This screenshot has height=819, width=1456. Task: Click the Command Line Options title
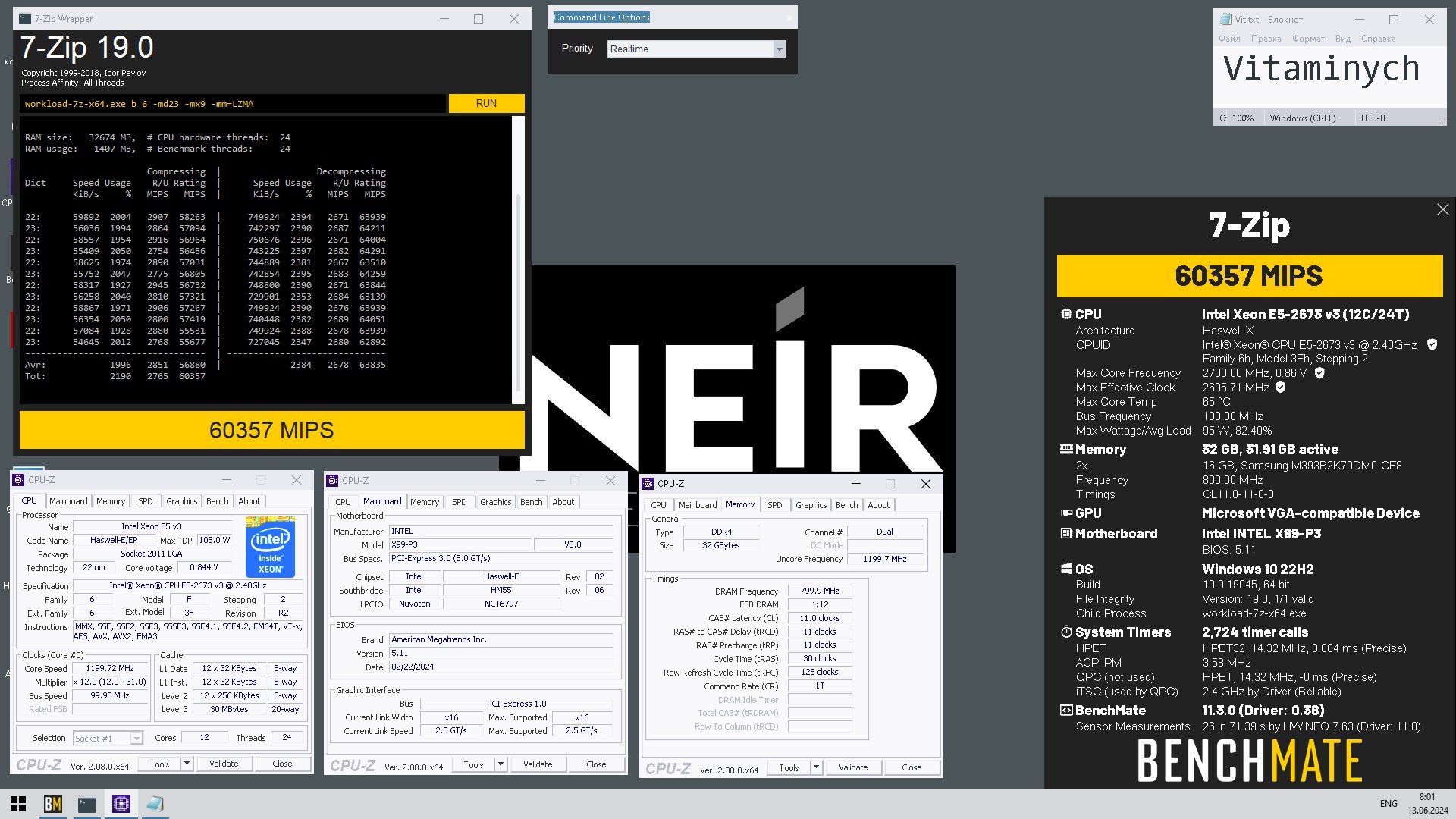[601, 17]
